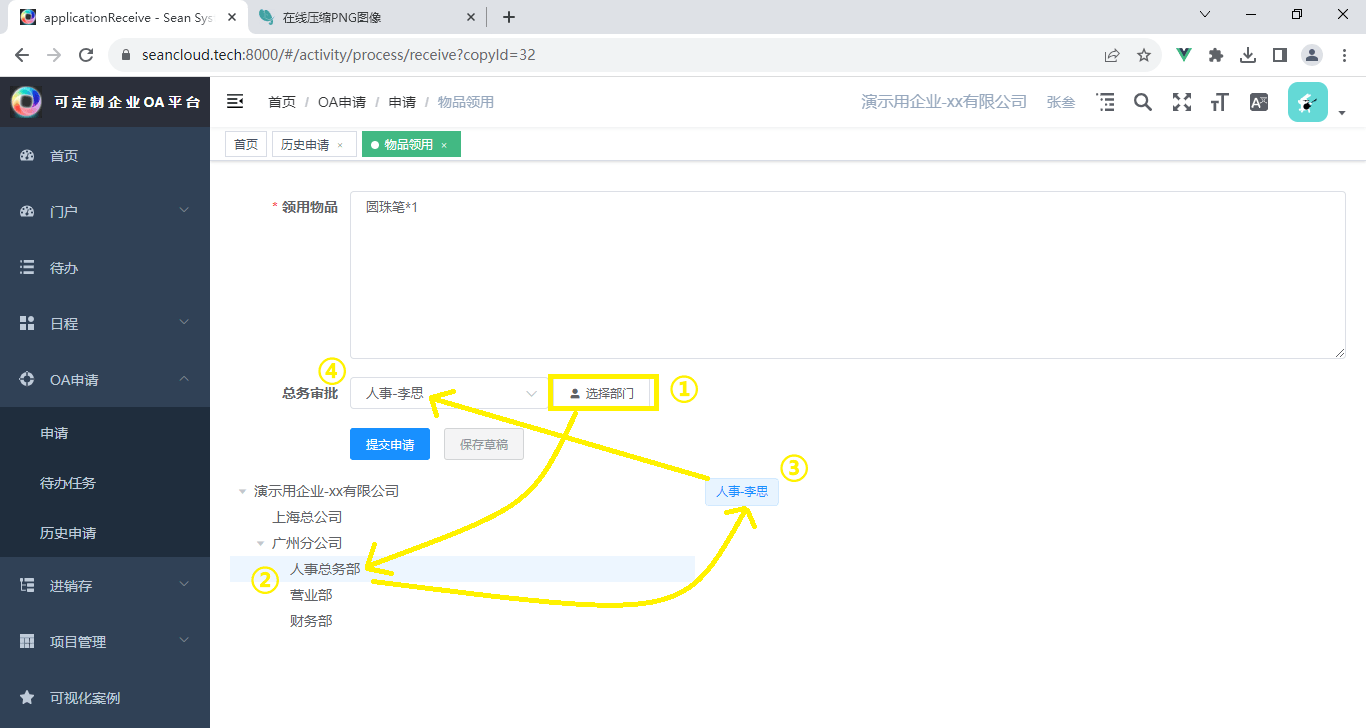Select the 人事-李思 person tag

click(x=742, y=492)
